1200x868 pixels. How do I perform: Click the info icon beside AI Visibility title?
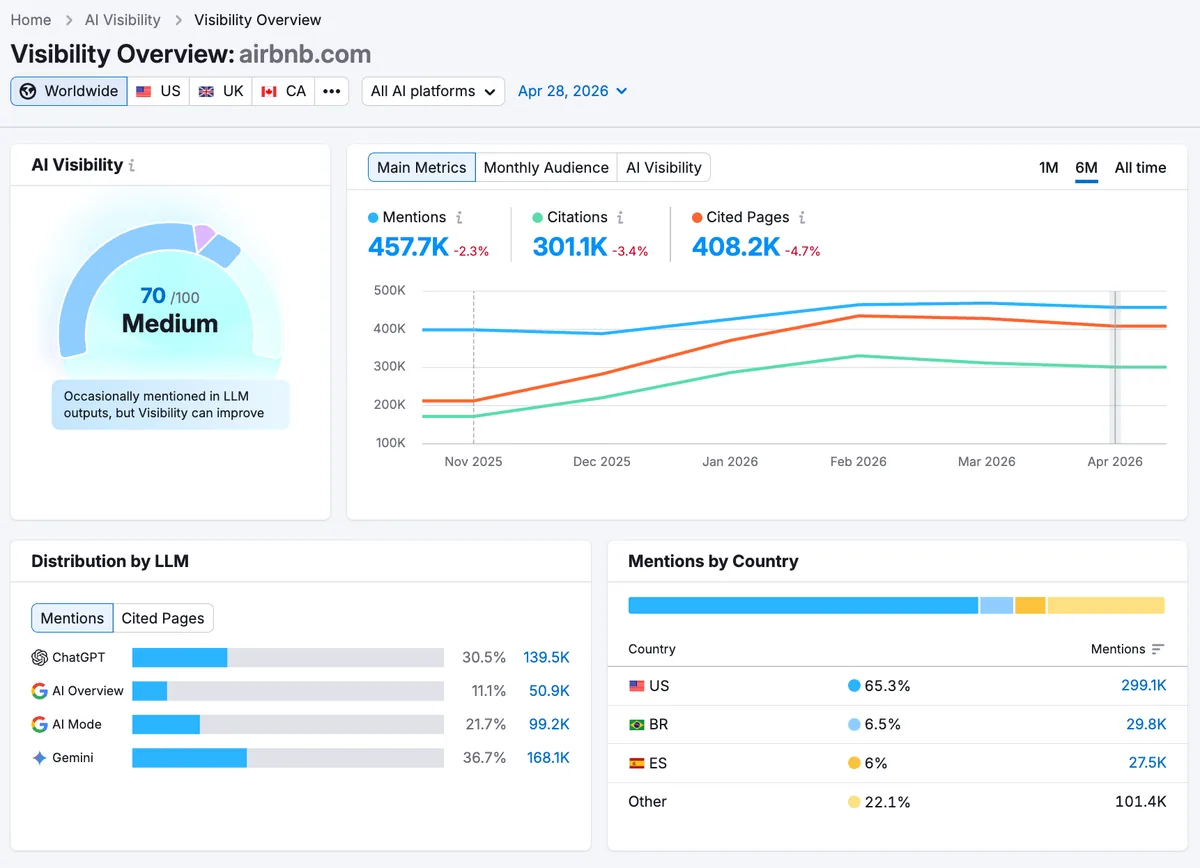tap(132, 166)
